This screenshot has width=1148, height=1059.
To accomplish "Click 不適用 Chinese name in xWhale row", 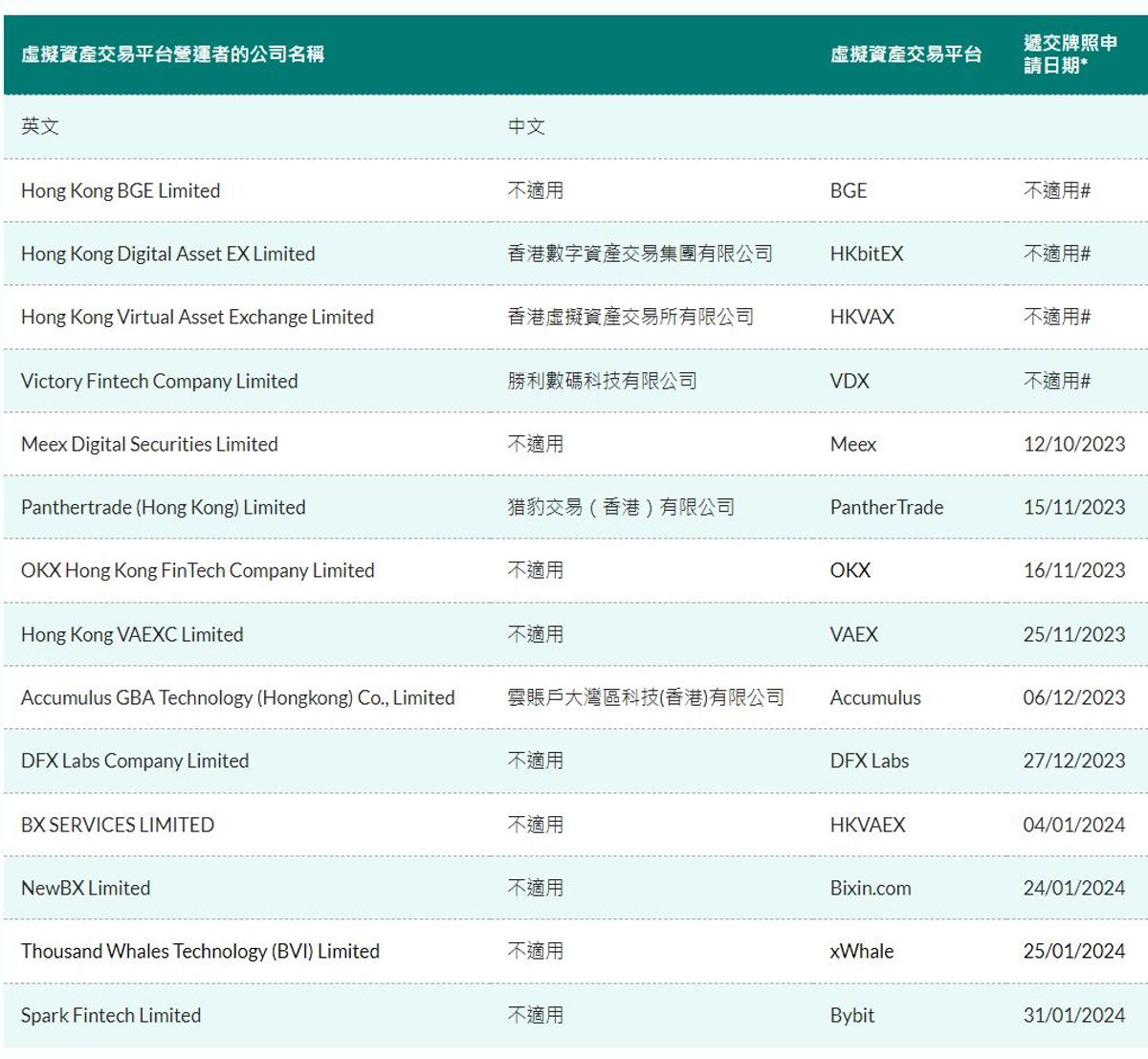I will (x=536, y=951).
